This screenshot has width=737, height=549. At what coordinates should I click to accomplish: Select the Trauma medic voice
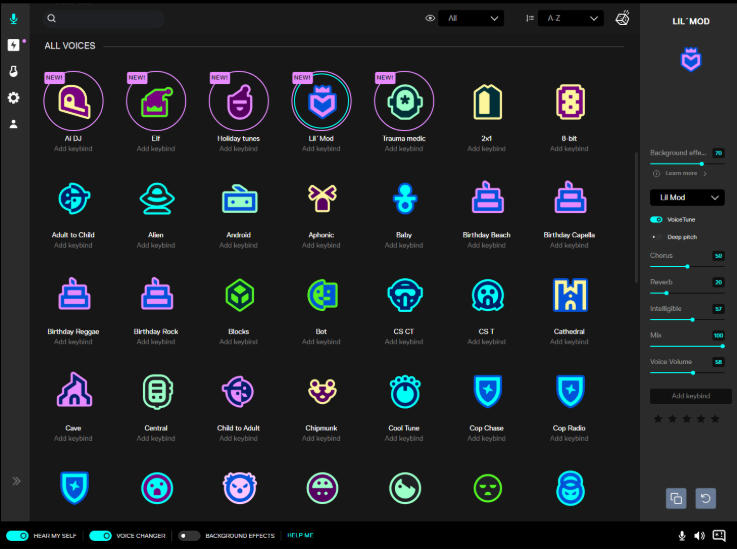404,101
